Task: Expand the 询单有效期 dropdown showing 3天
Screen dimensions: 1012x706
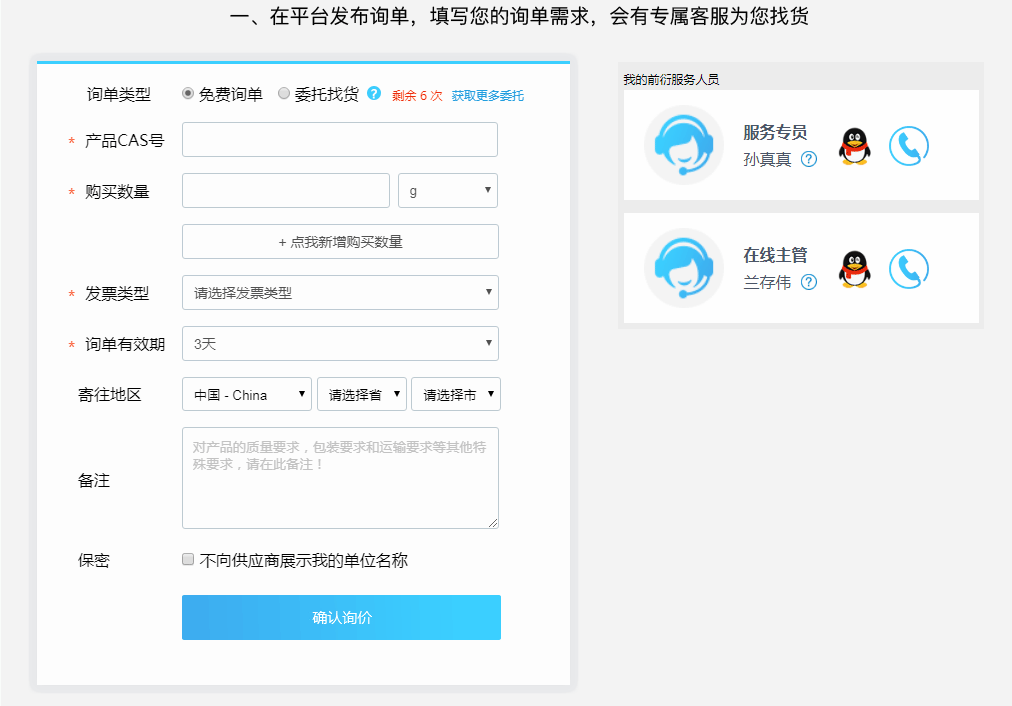Action: (x=340, y=343)
